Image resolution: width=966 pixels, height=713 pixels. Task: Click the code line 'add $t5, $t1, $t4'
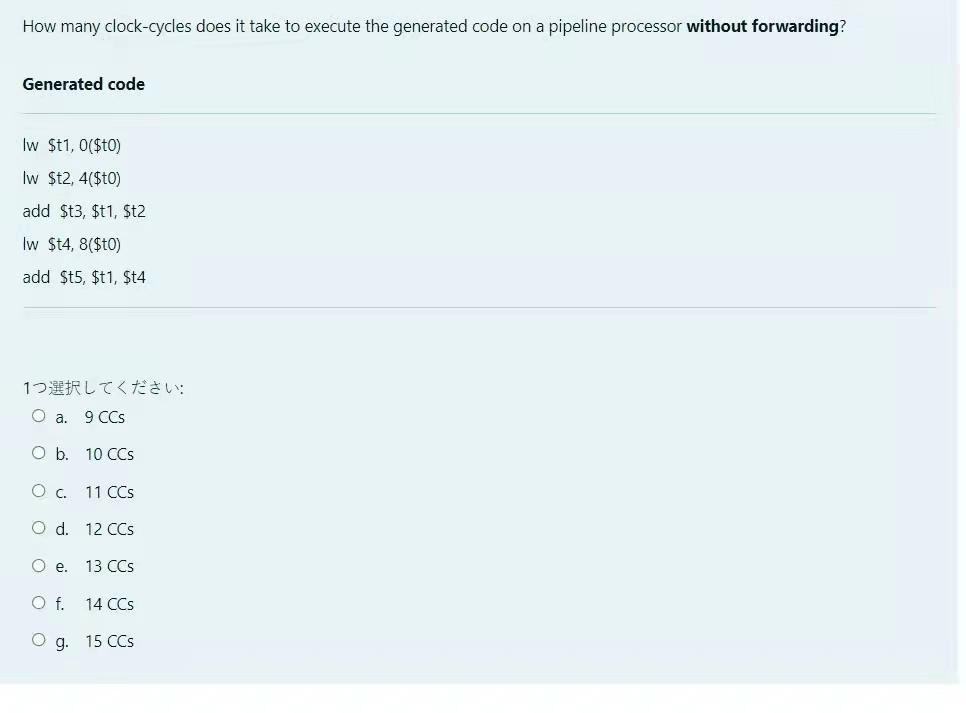pos(84,277)
